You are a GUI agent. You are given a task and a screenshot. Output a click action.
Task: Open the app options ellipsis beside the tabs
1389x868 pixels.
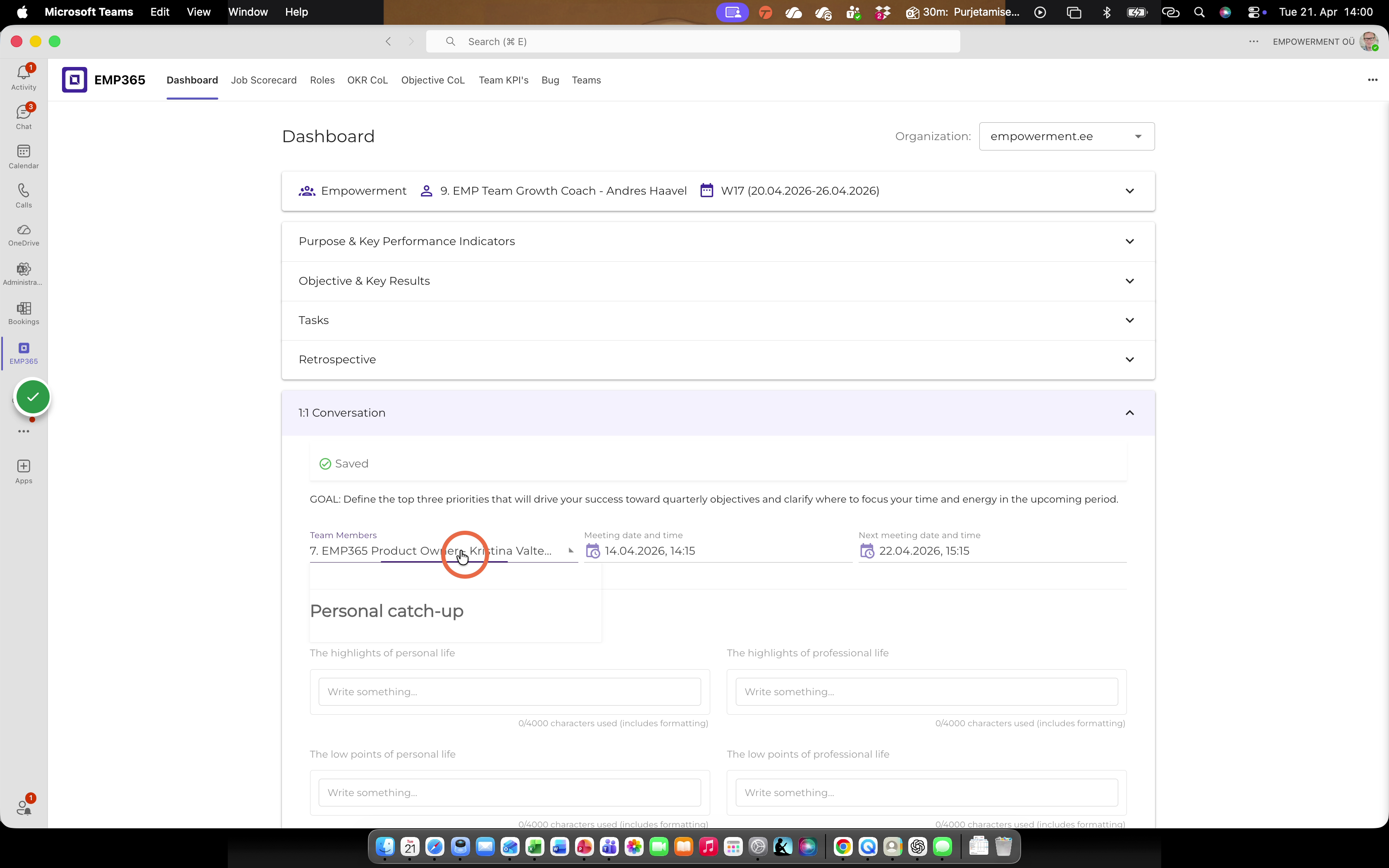pyautogui.click(x=1372, y=80)
